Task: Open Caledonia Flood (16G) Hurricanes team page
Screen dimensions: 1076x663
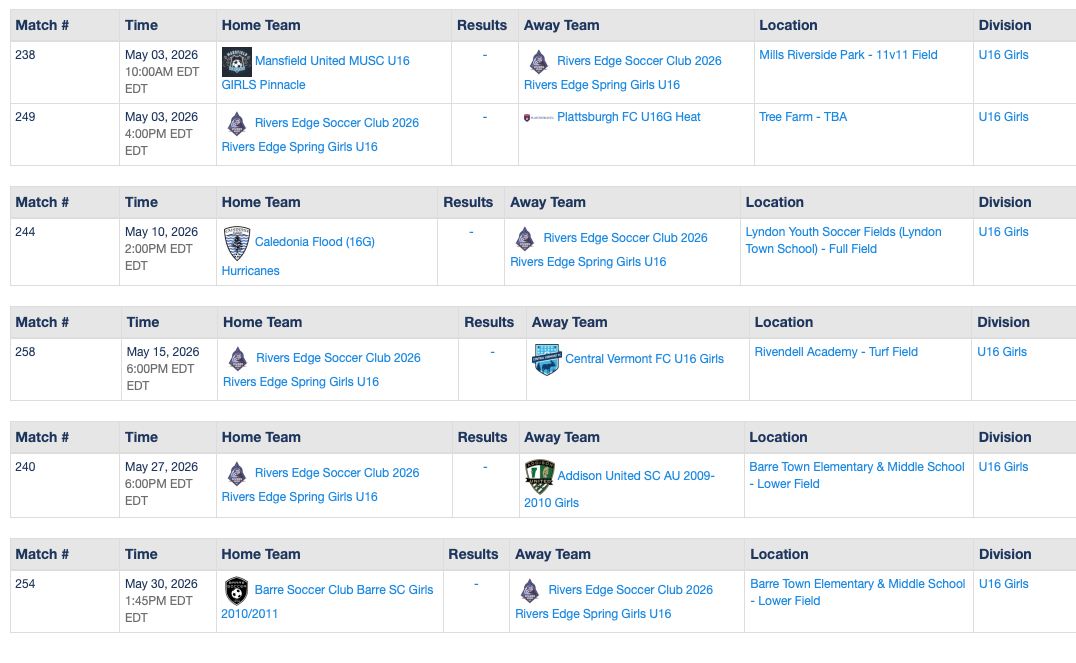Action: pyautogui.click(x=314, y=242)
